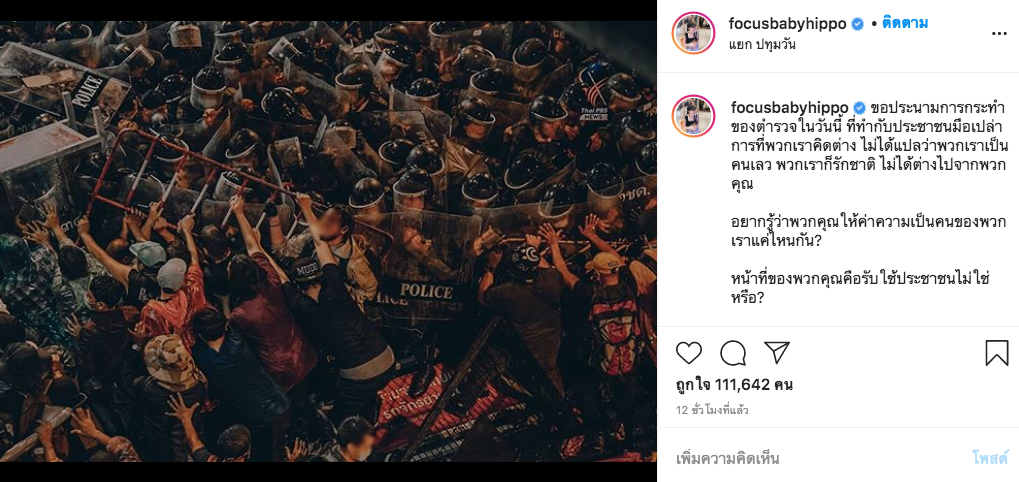This screenshot has height=482, width=1019.
Task: Open the profile avatar next to the caption
Action: (693, 116)
